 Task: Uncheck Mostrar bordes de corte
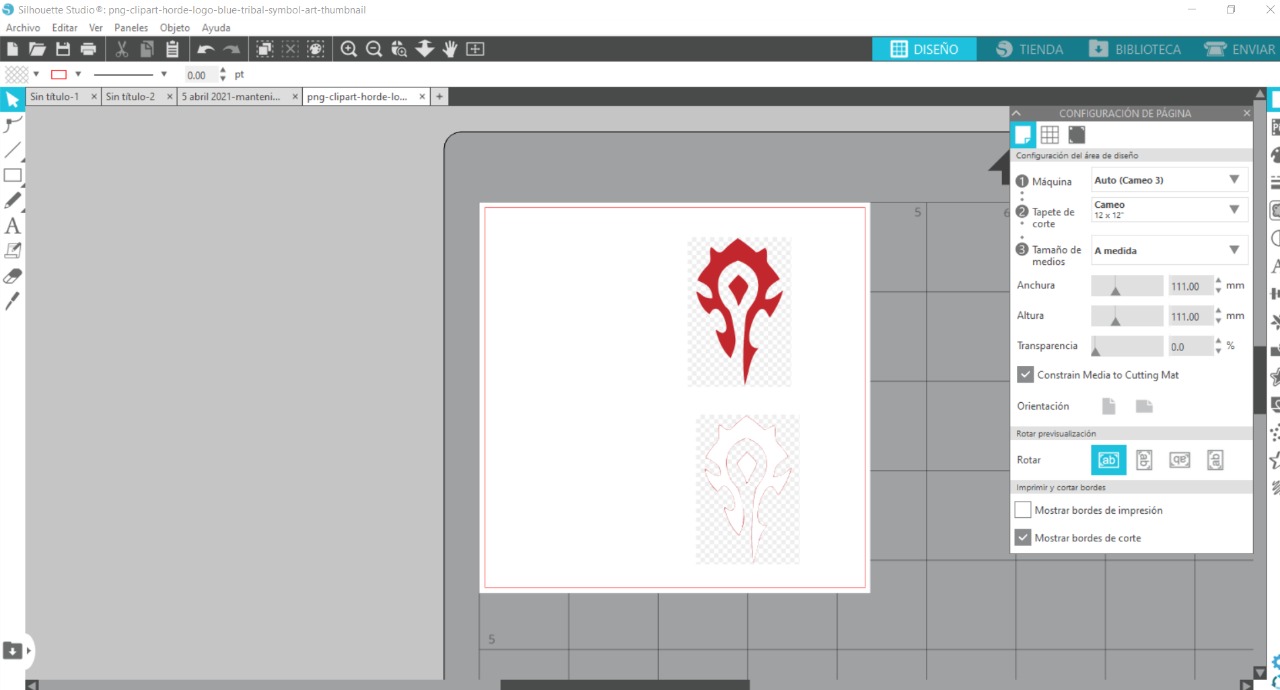point(1023,538)
